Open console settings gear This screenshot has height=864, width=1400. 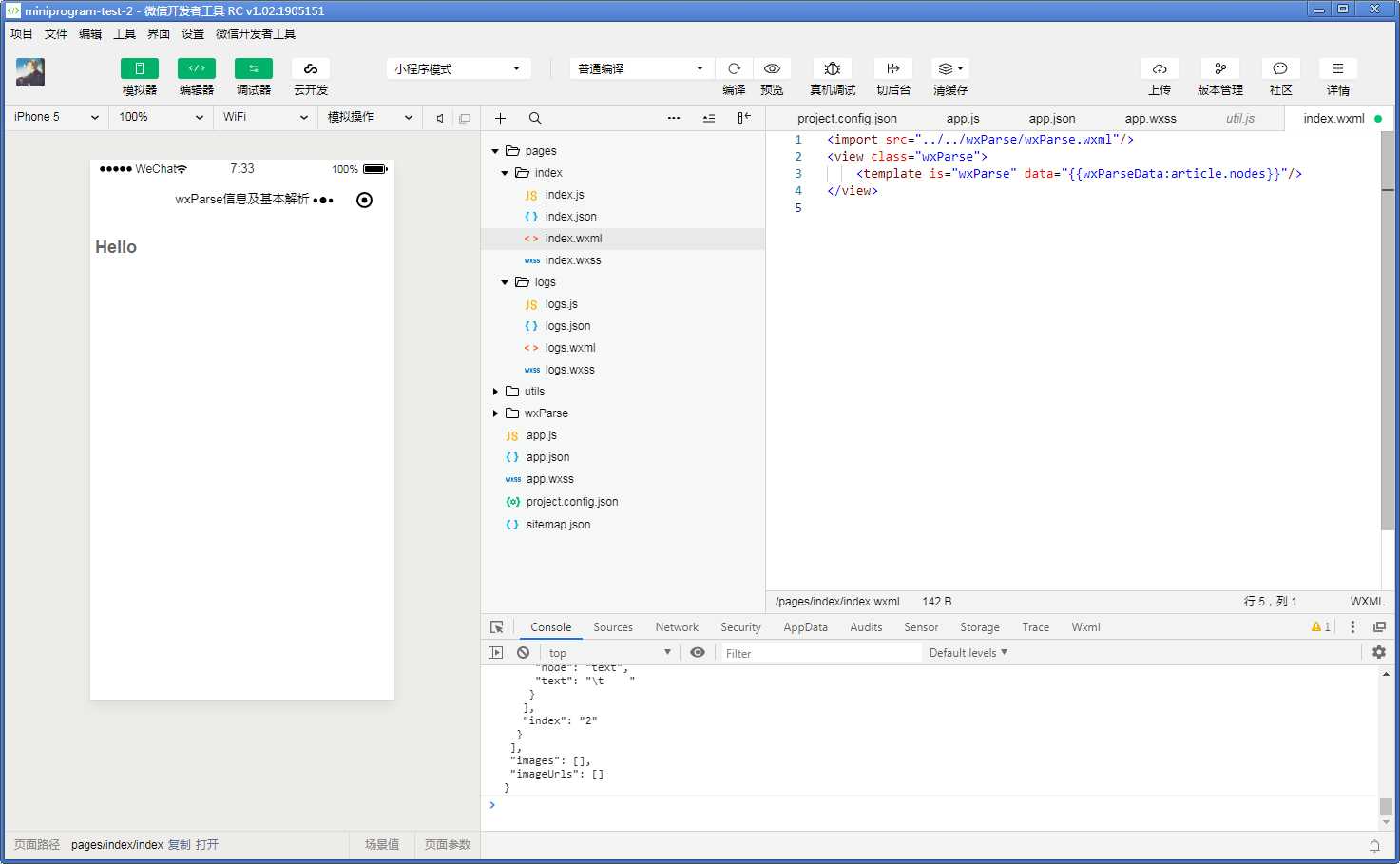coord(1379,652)
